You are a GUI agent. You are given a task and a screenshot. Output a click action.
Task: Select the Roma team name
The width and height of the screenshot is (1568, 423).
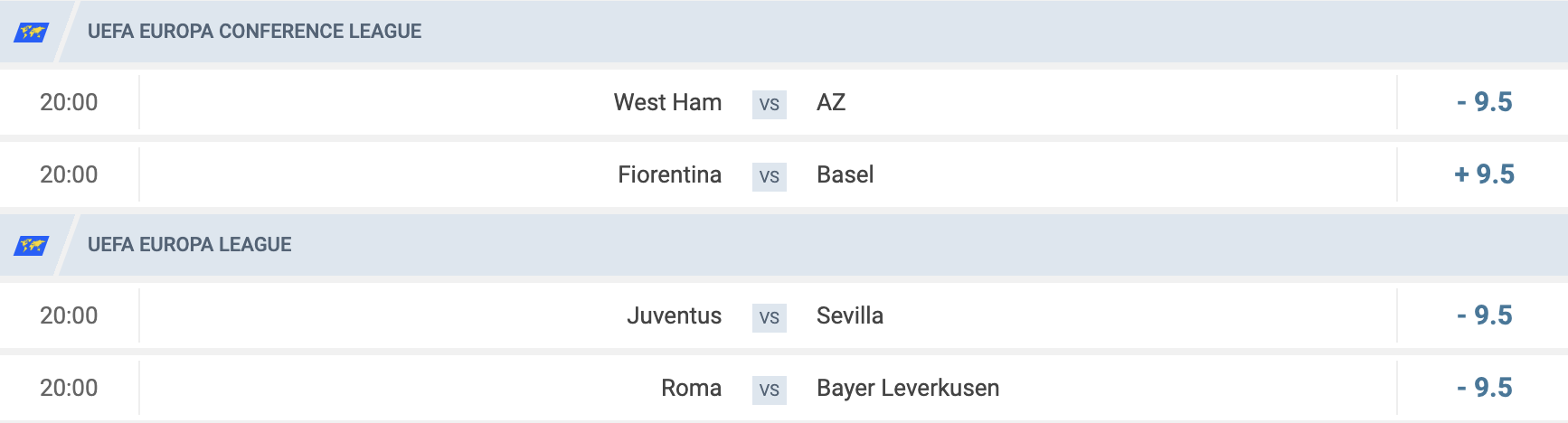click(692, 388)
